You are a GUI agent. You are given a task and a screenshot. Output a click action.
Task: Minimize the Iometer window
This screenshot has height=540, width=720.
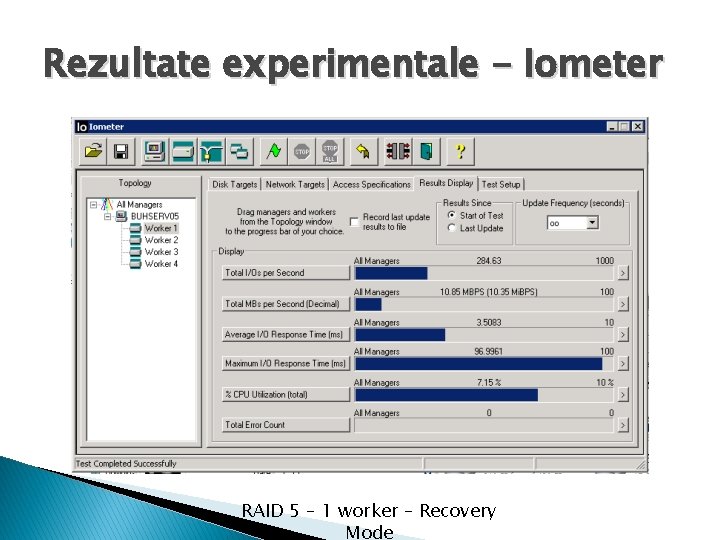pos(611,127)
